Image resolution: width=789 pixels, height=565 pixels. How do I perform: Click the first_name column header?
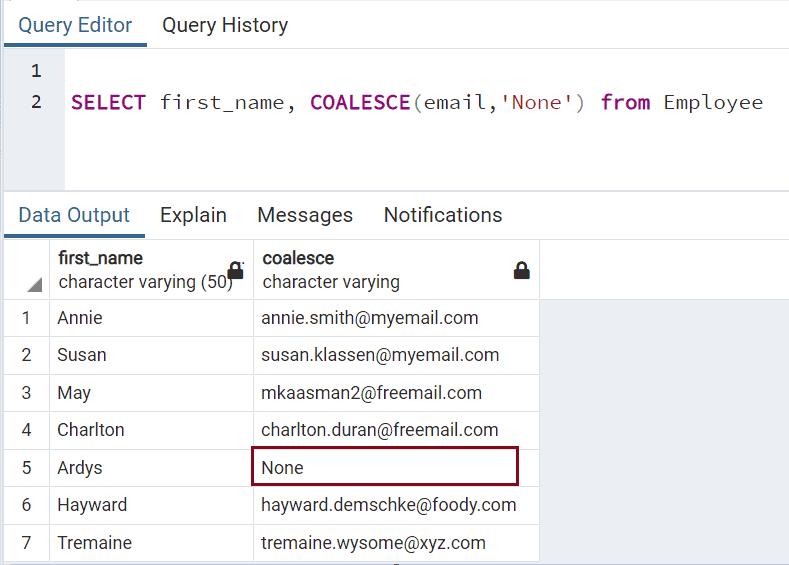pyautogui.click(x=140, y=269)
